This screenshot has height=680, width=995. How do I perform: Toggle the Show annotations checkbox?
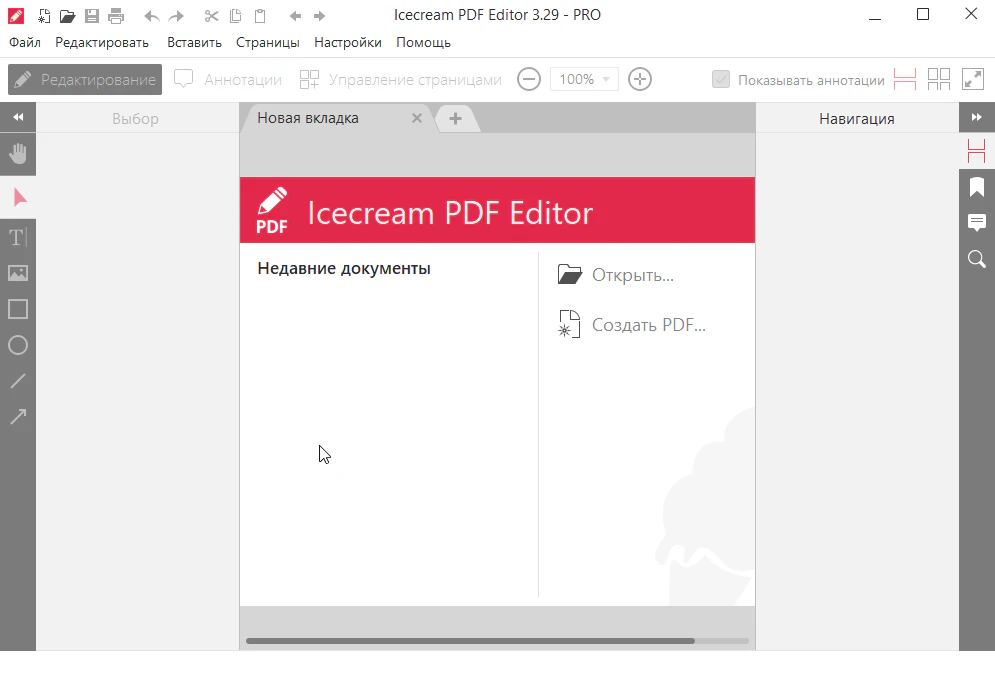point(721,80)
